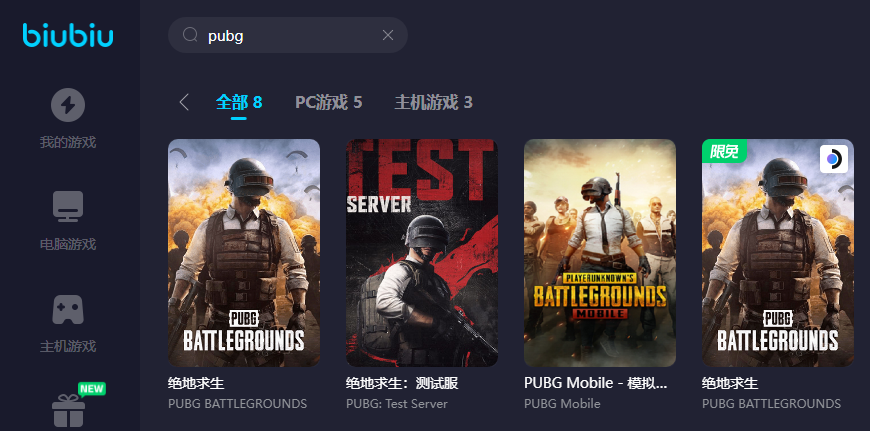
Task: Switch to 全部 8 tab
Action: pyautogui.click(x=239, y=102)
